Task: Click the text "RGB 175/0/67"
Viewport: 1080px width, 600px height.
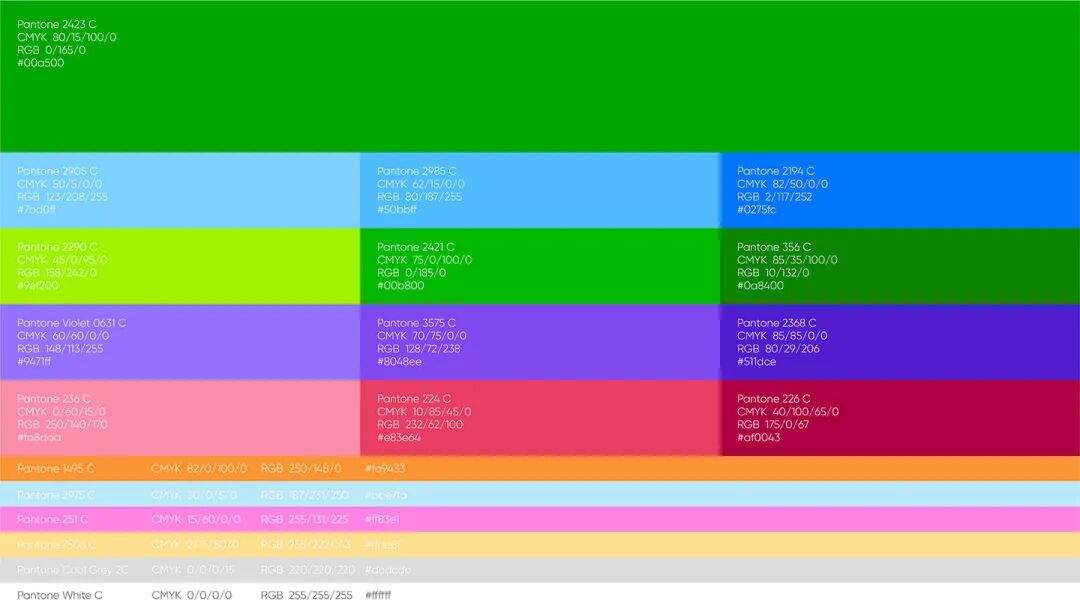Action: coord(773,425)
